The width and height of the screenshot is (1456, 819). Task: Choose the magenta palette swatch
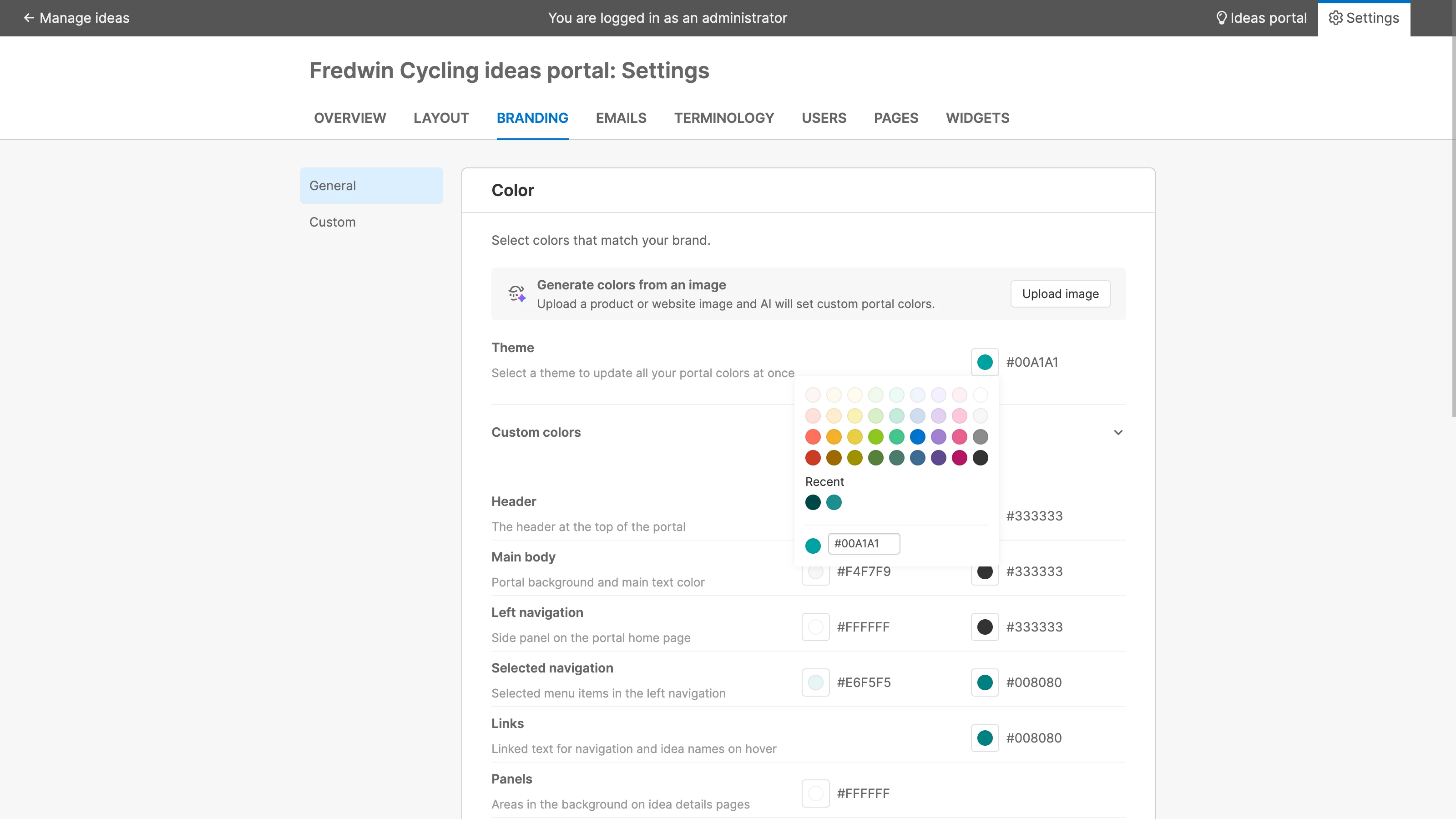(959, 458)
